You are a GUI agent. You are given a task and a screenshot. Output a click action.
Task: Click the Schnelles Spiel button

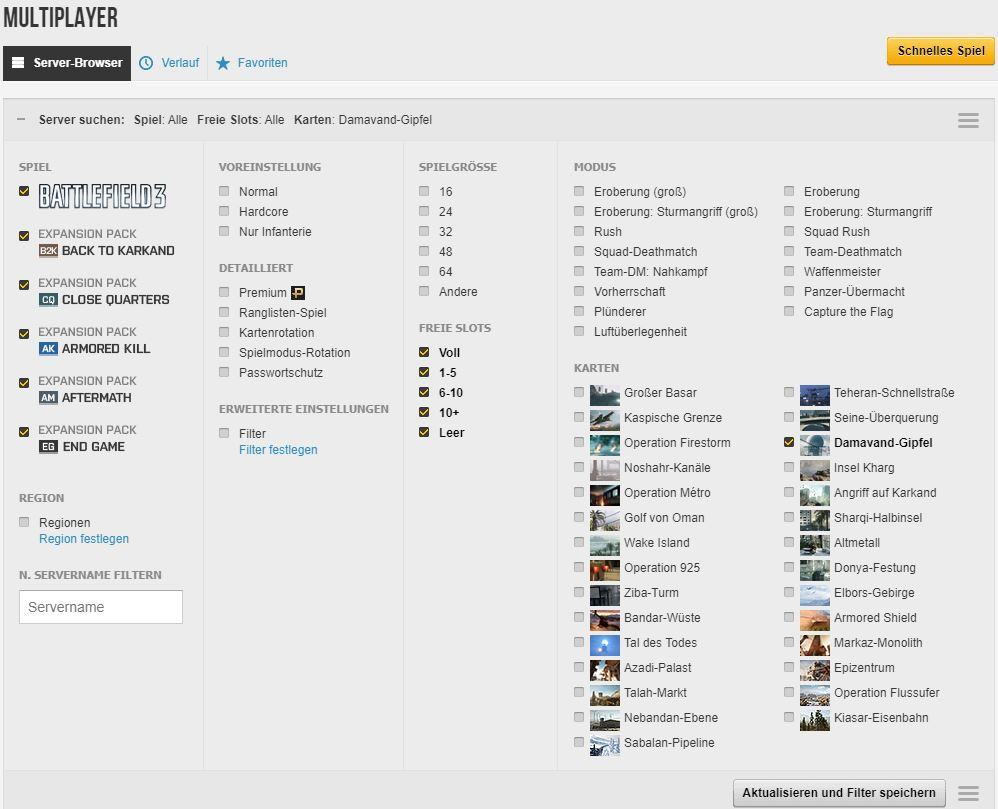pos(941,51)
